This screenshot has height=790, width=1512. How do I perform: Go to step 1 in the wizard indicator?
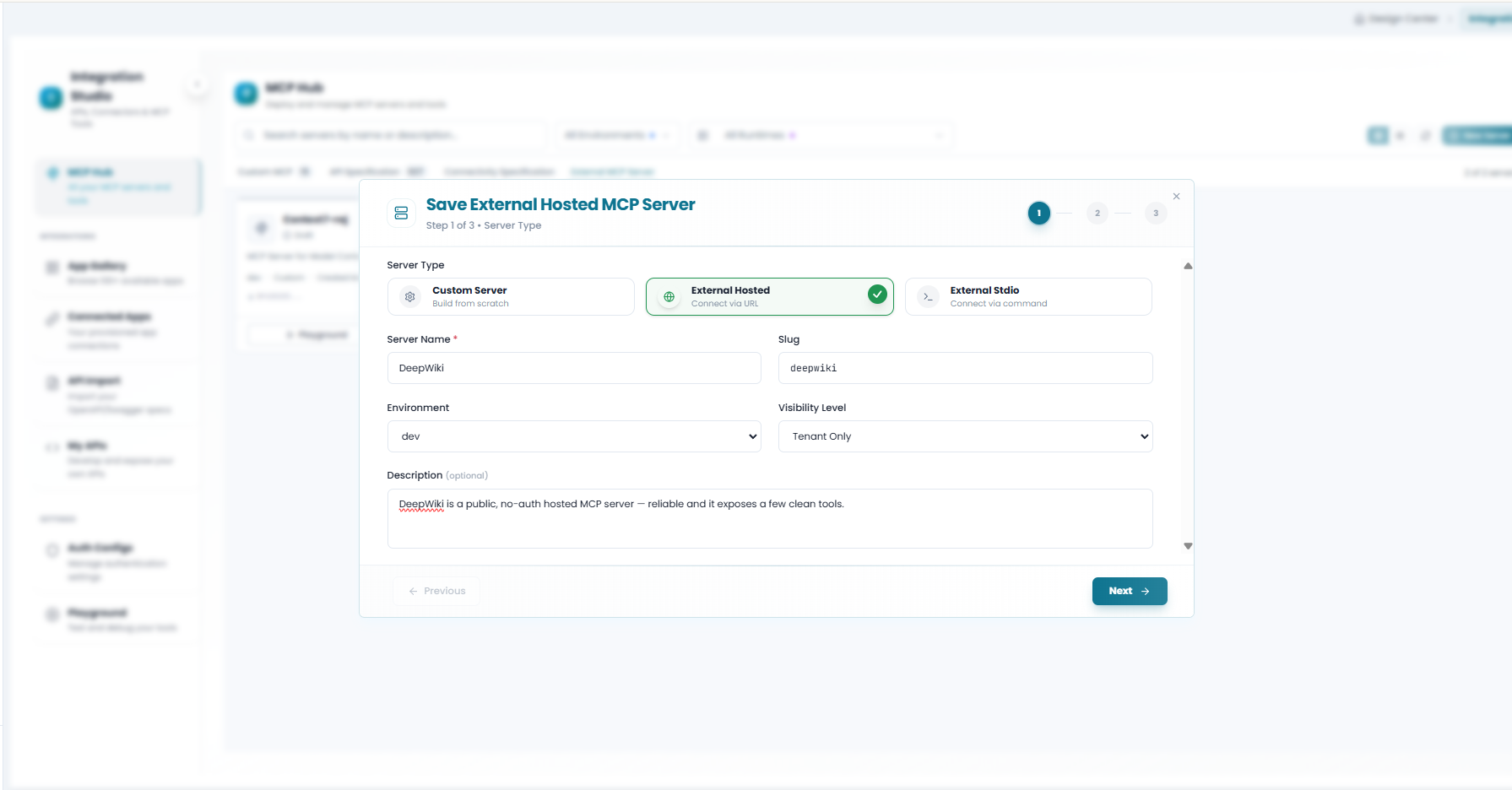tap(1039, 214)
